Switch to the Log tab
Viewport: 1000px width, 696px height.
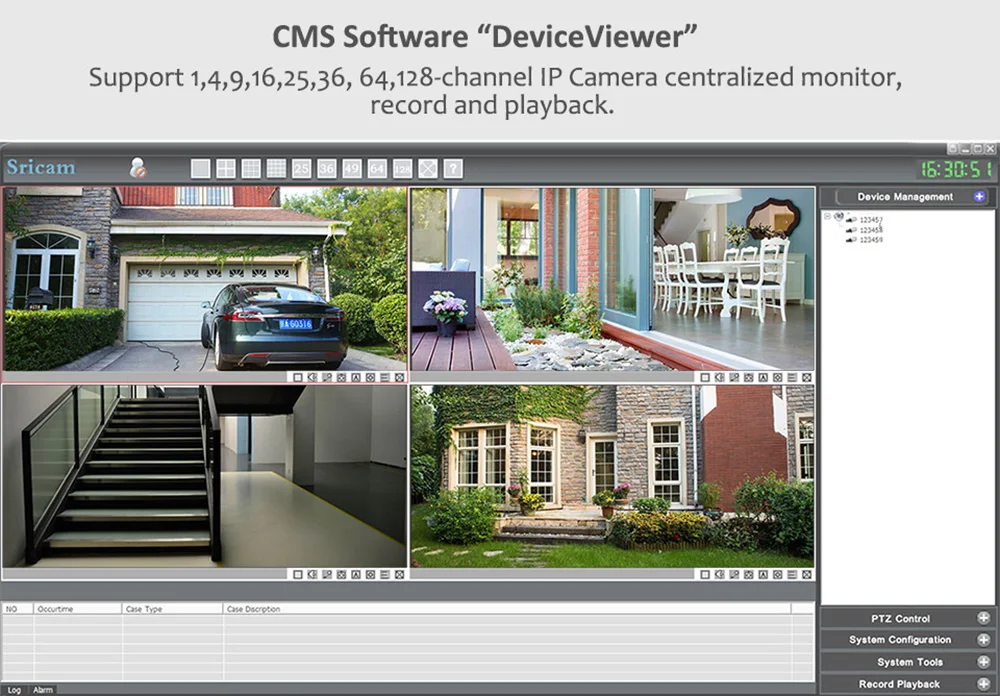click(14, 690)
